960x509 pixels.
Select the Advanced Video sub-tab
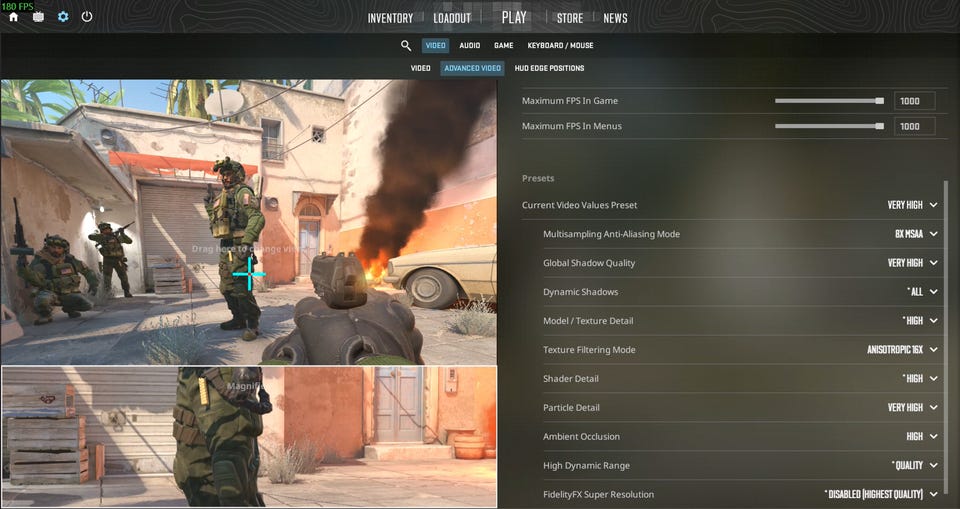click(x=472, y=68)
